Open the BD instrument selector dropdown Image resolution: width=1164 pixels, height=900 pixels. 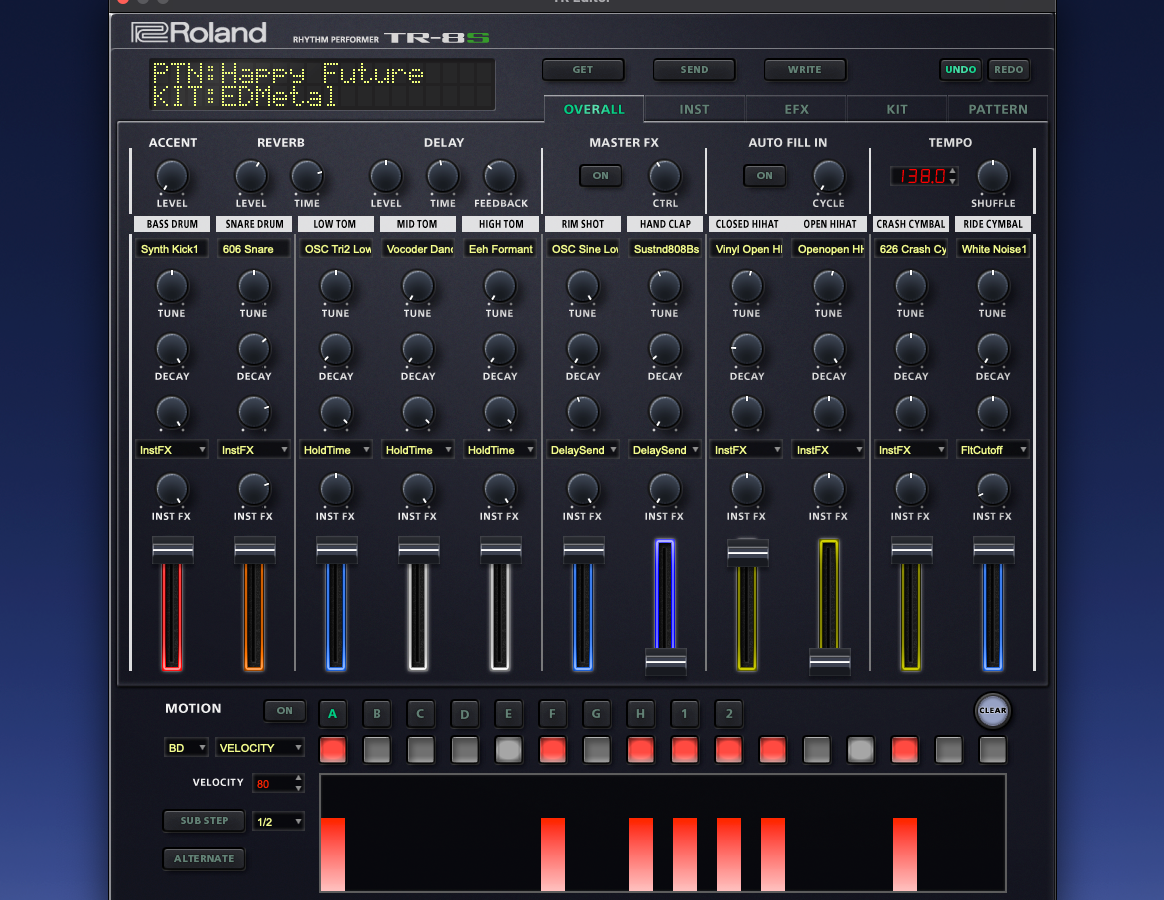pos(186,748)
